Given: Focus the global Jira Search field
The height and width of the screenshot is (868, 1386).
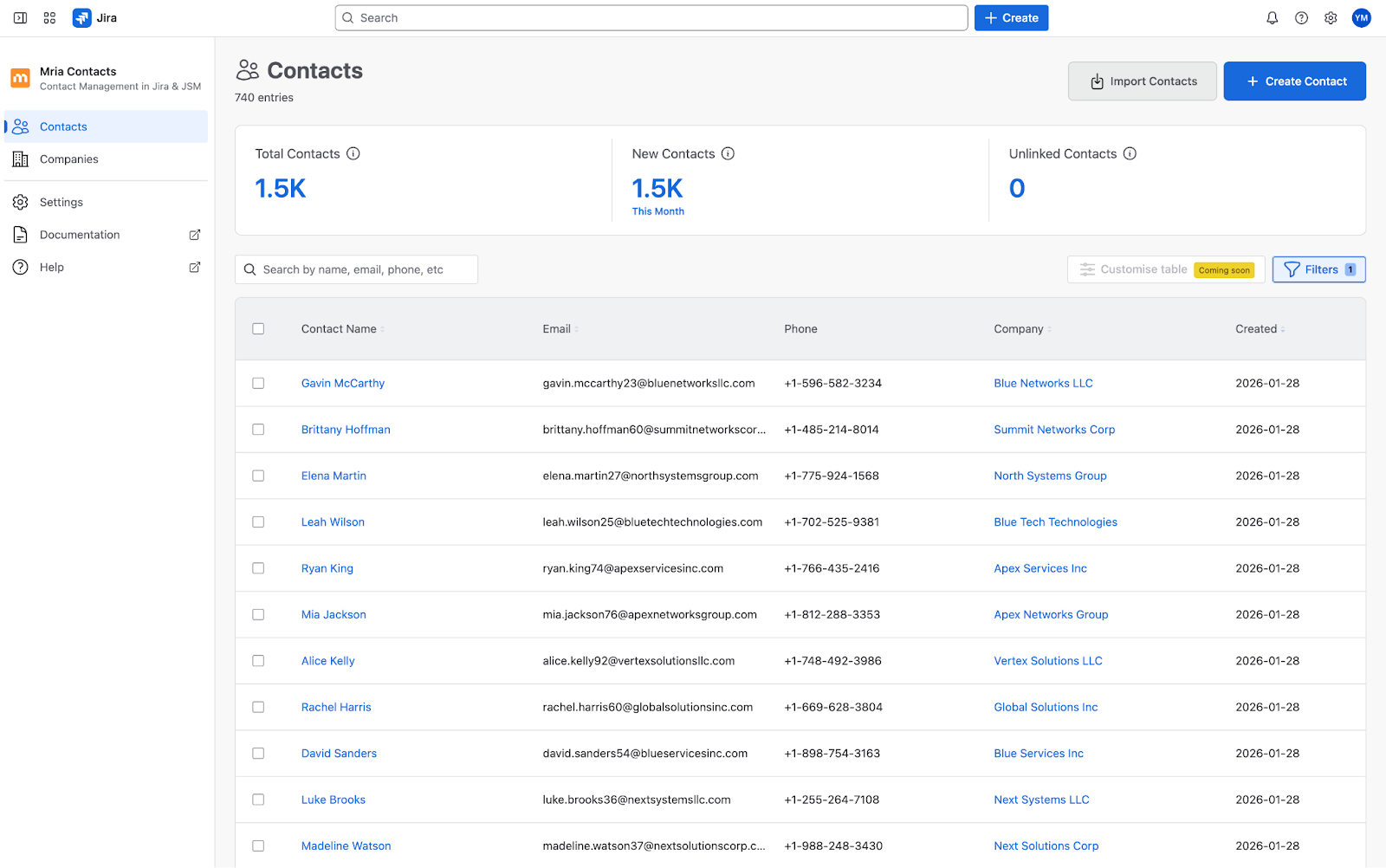Looking at the screenshot, I should coord(651,18).
